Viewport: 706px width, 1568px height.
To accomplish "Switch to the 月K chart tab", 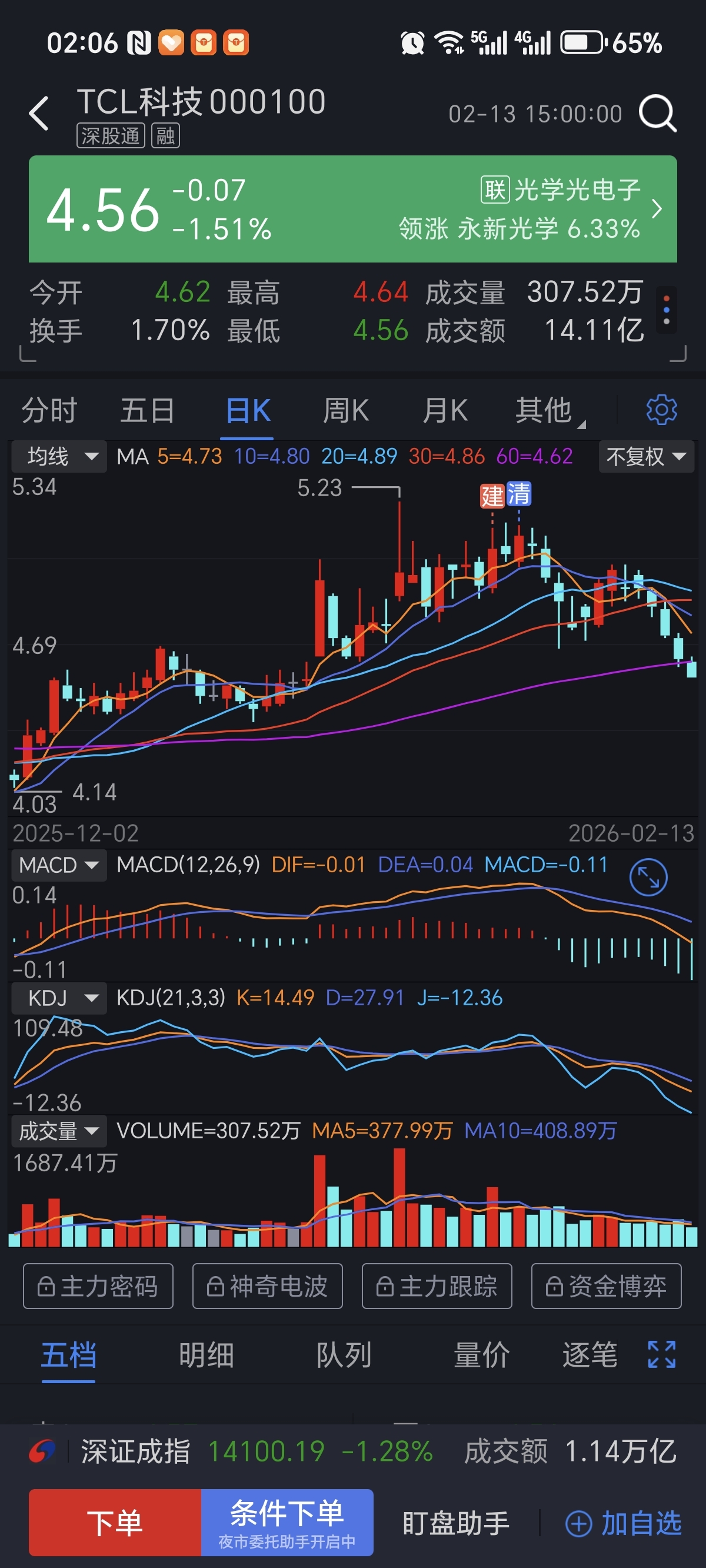I will [445, 410].
